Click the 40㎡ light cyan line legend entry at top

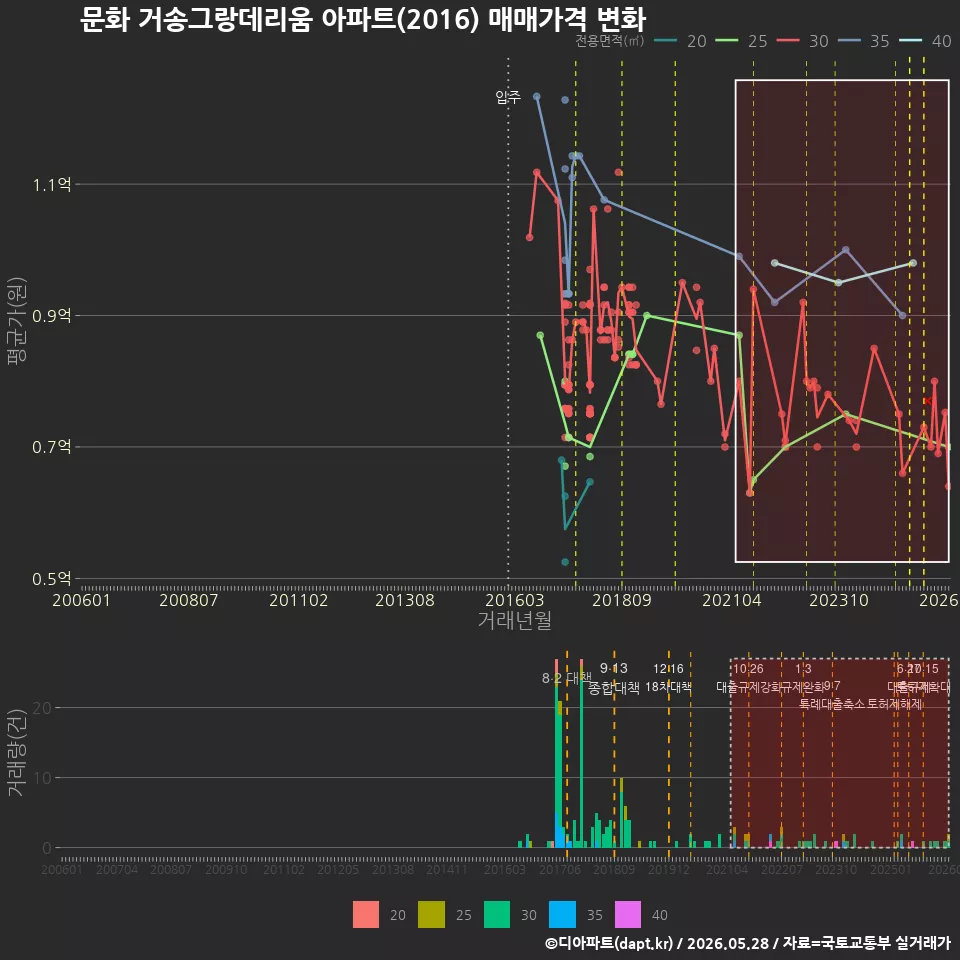pos(925,41)
